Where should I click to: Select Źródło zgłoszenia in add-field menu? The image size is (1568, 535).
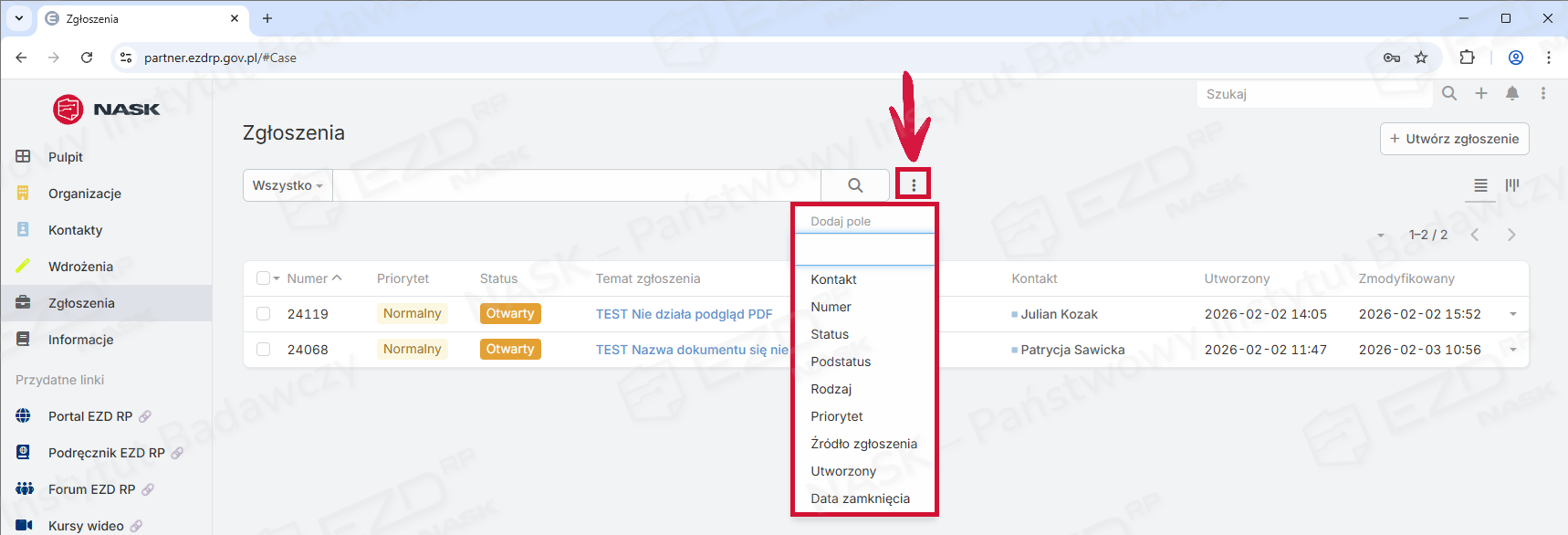coord(864,444)
